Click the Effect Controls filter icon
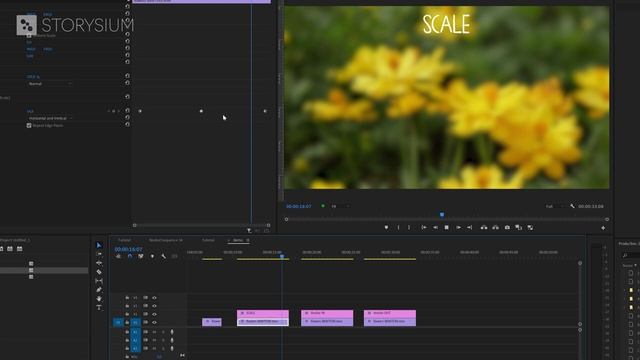Image resolution: width=640 pixels, height=360 pixels. (x=249, y=231)
